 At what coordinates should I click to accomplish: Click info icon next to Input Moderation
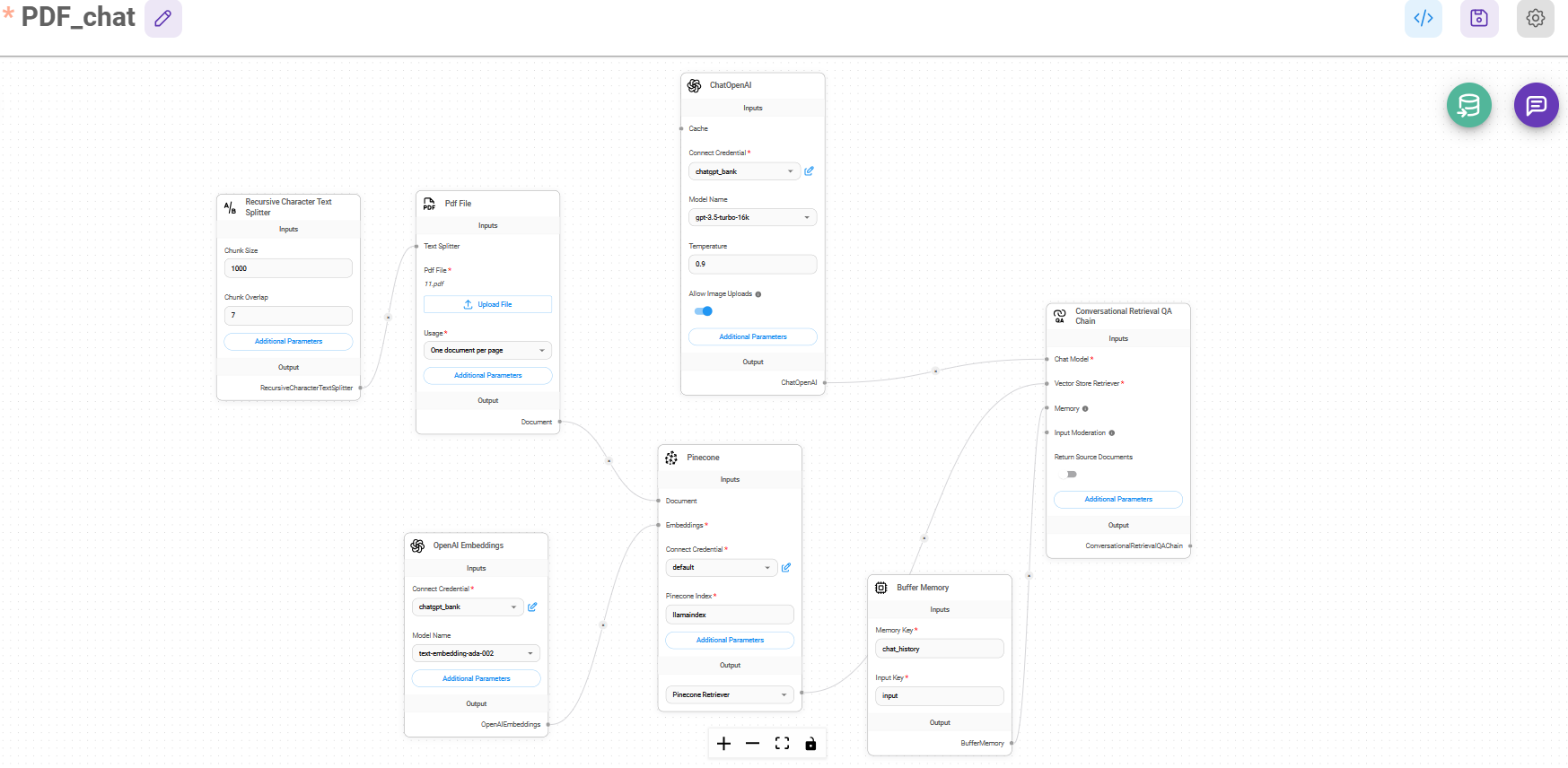1112,433
